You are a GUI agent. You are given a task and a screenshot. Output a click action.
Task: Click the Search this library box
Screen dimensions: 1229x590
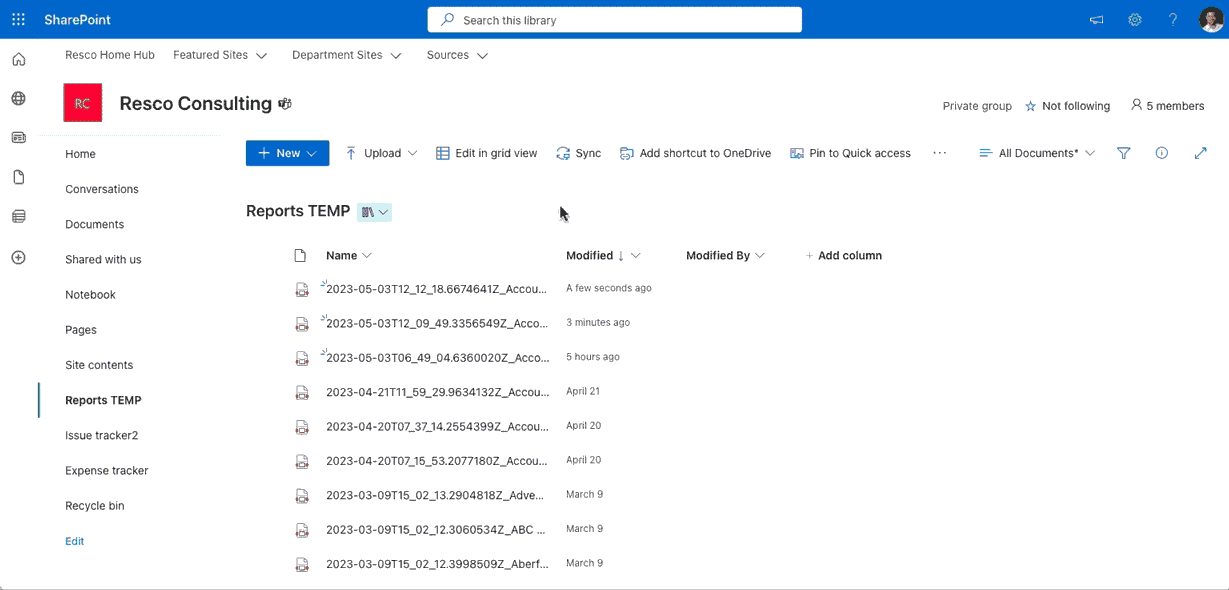tap(614, 20)
